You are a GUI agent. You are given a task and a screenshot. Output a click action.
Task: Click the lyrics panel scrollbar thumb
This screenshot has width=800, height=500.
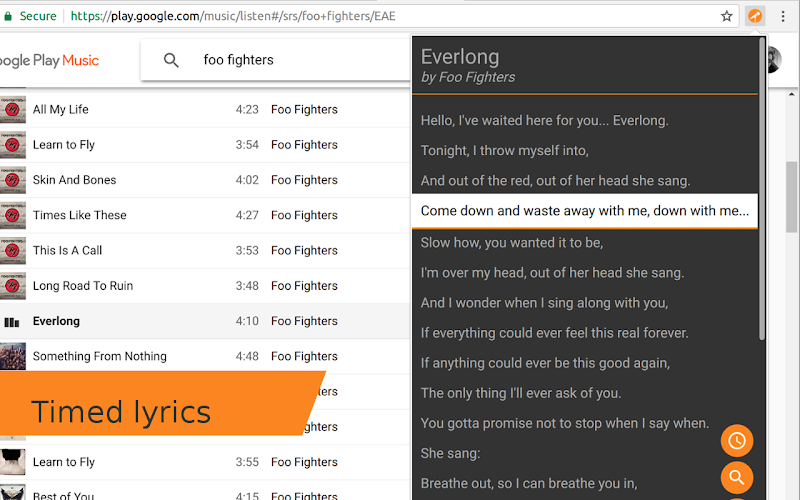(762, 189)
